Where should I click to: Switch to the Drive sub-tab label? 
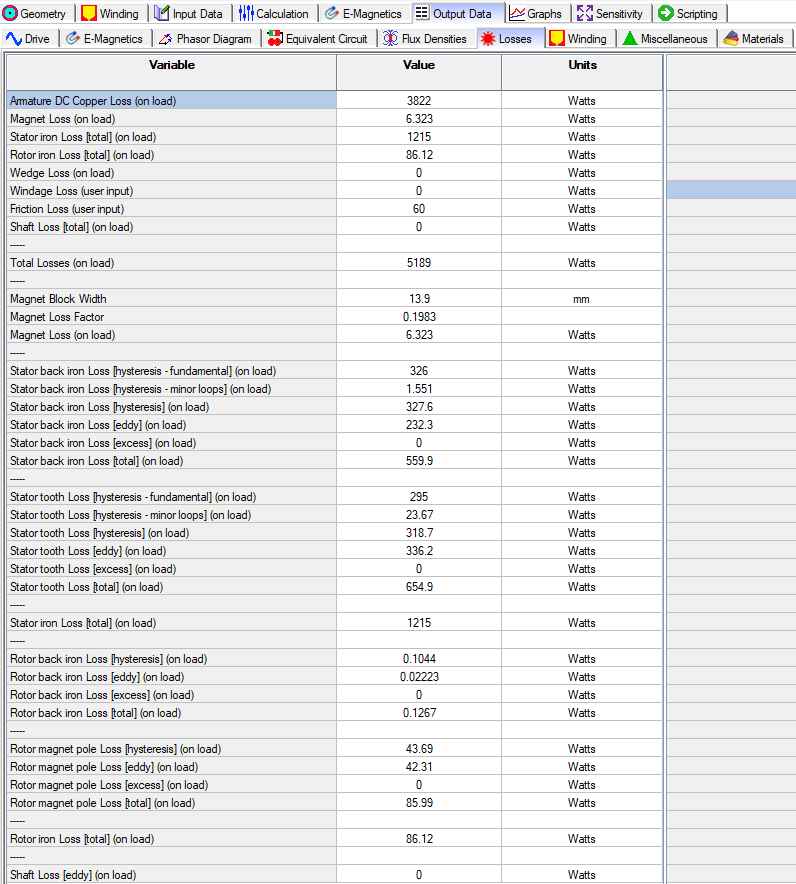(x=37, y=39)
